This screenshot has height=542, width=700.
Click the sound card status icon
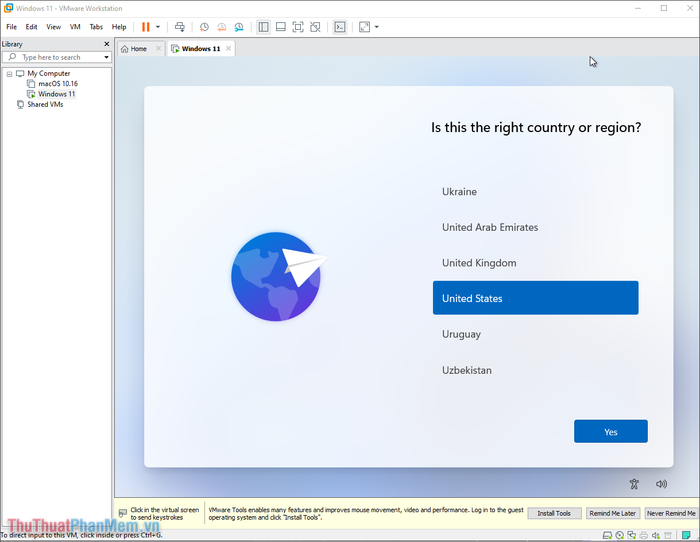tap(655, 535)
